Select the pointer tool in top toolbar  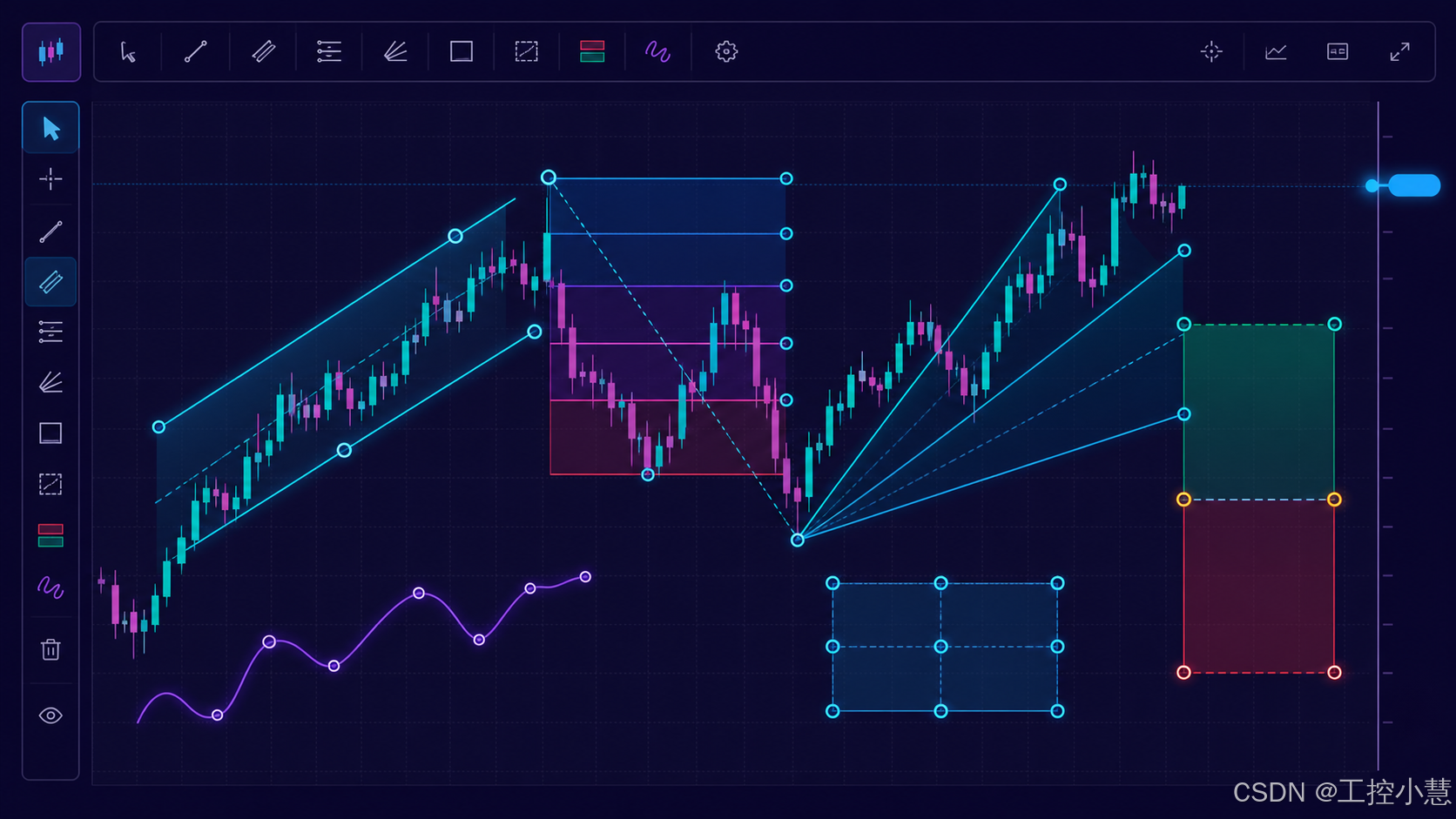129,52
